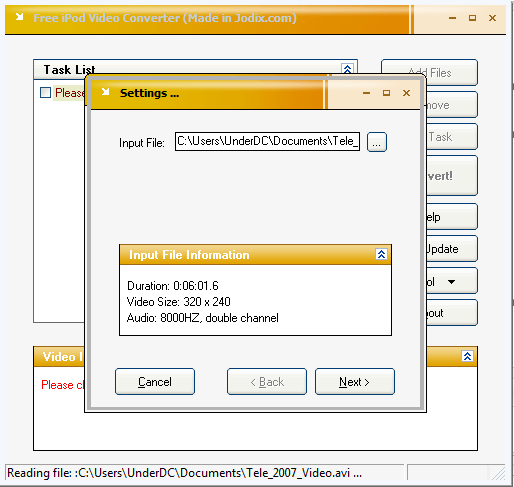Collapse the Task List panel chevron

pyautogui.click(x=347, y=69)
